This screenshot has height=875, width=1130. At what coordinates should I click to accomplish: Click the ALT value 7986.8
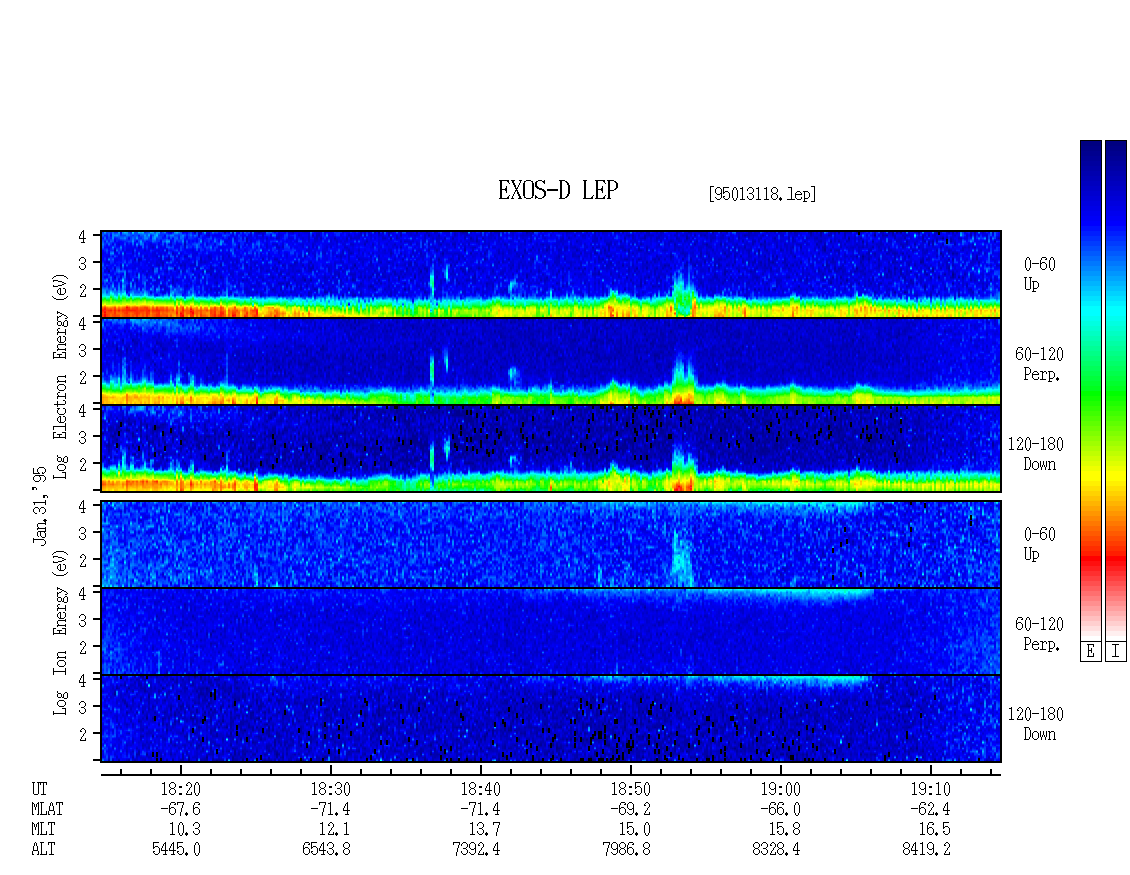(626, 850)
